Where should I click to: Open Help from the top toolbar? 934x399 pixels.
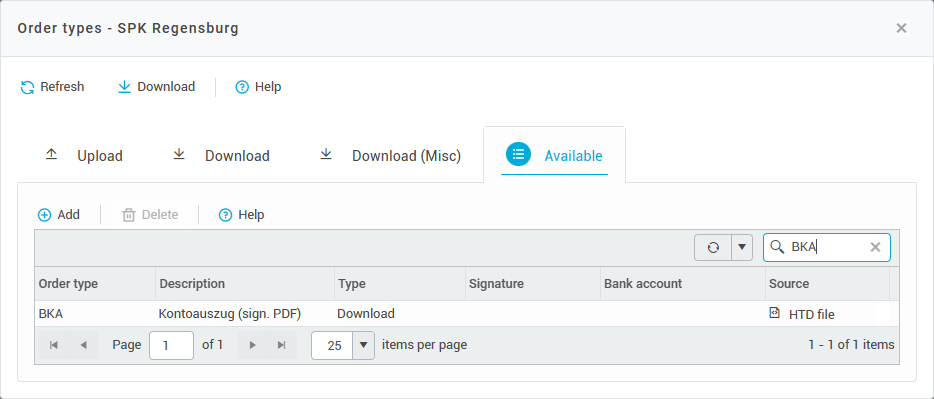click(258, 87)
